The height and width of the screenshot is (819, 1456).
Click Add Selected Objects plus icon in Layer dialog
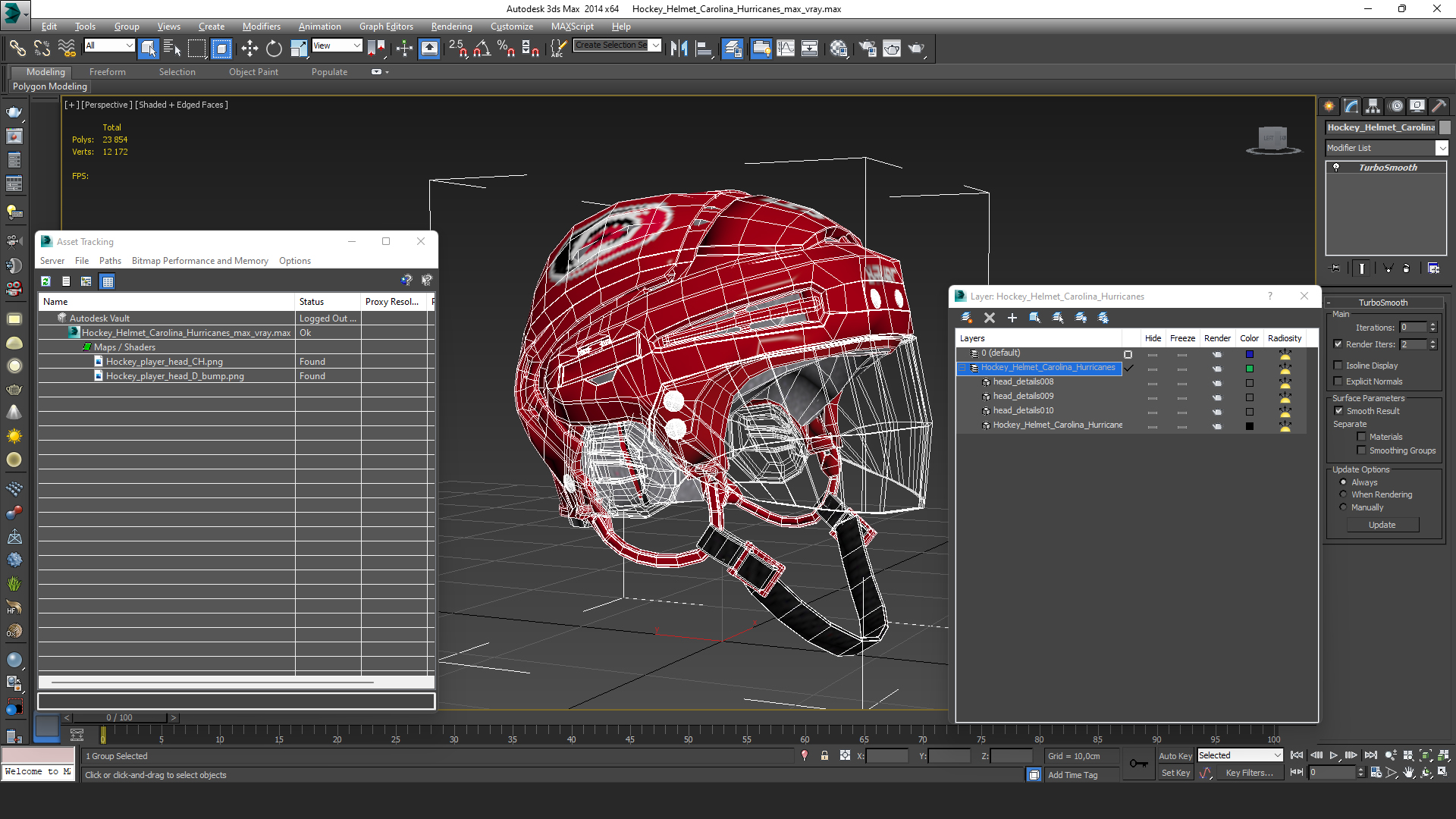1012,318
